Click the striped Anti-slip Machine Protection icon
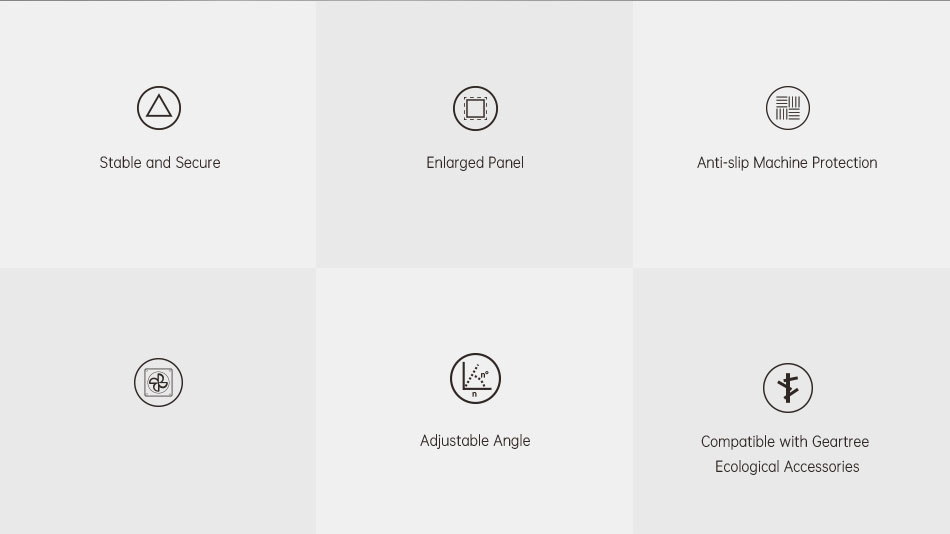 788,108
